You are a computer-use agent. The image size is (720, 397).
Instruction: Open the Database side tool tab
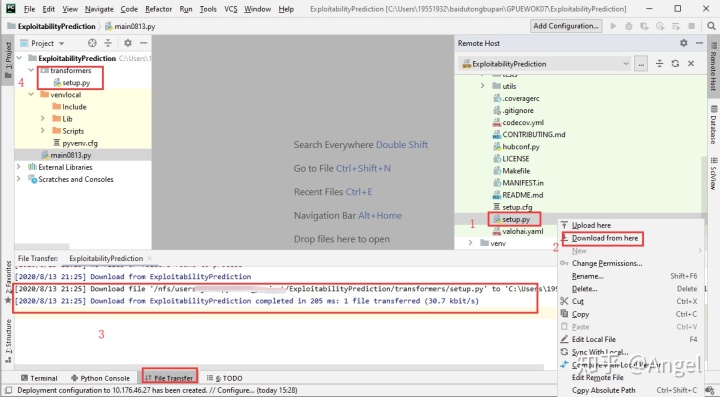pyautogui.click(x=714, y=124)
